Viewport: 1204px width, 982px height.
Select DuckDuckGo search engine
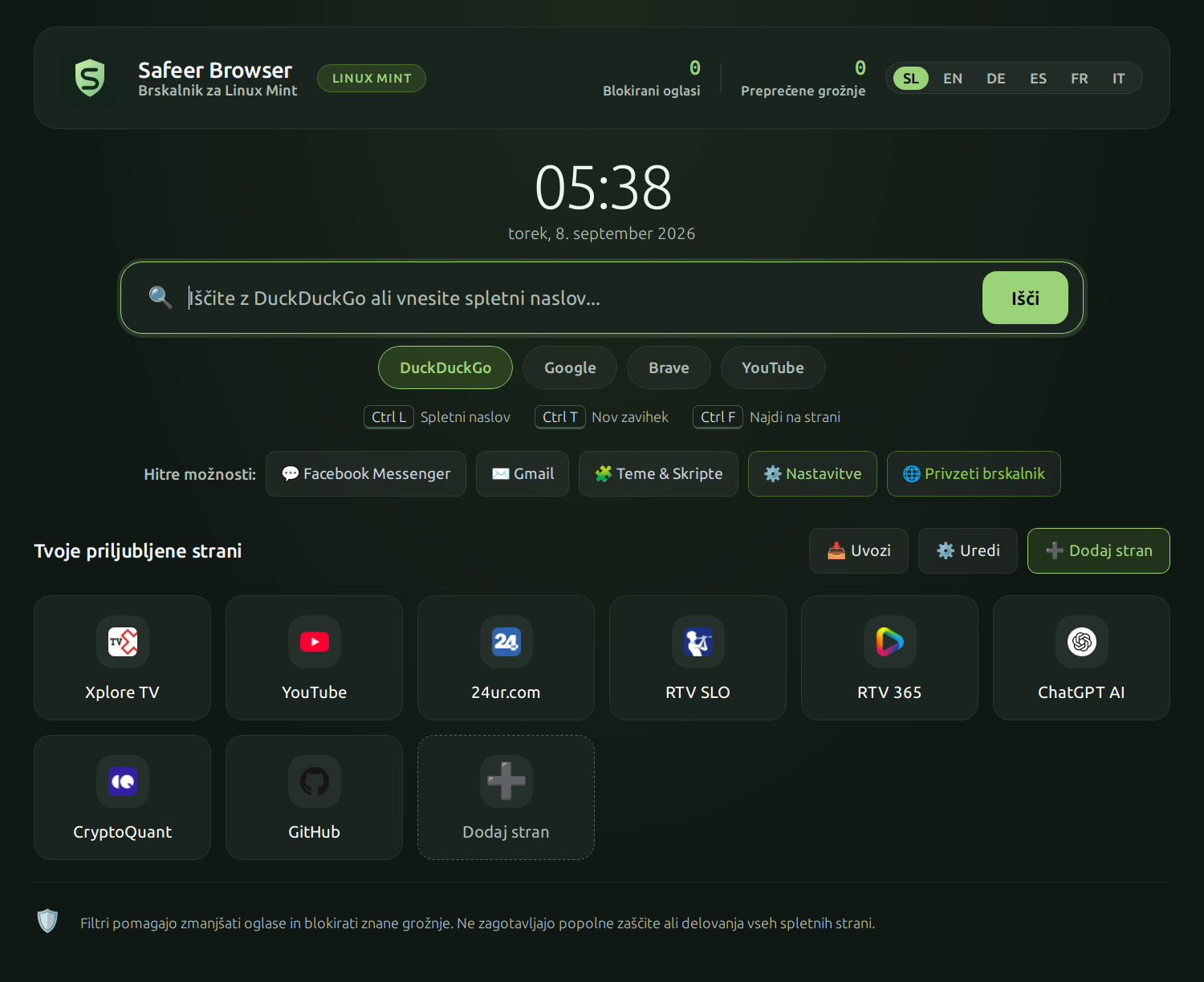[445, 367]
